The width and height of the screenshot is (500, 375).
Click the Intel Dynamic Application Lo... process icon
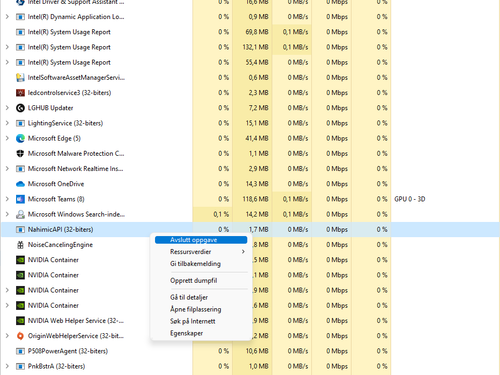(20, 17)
